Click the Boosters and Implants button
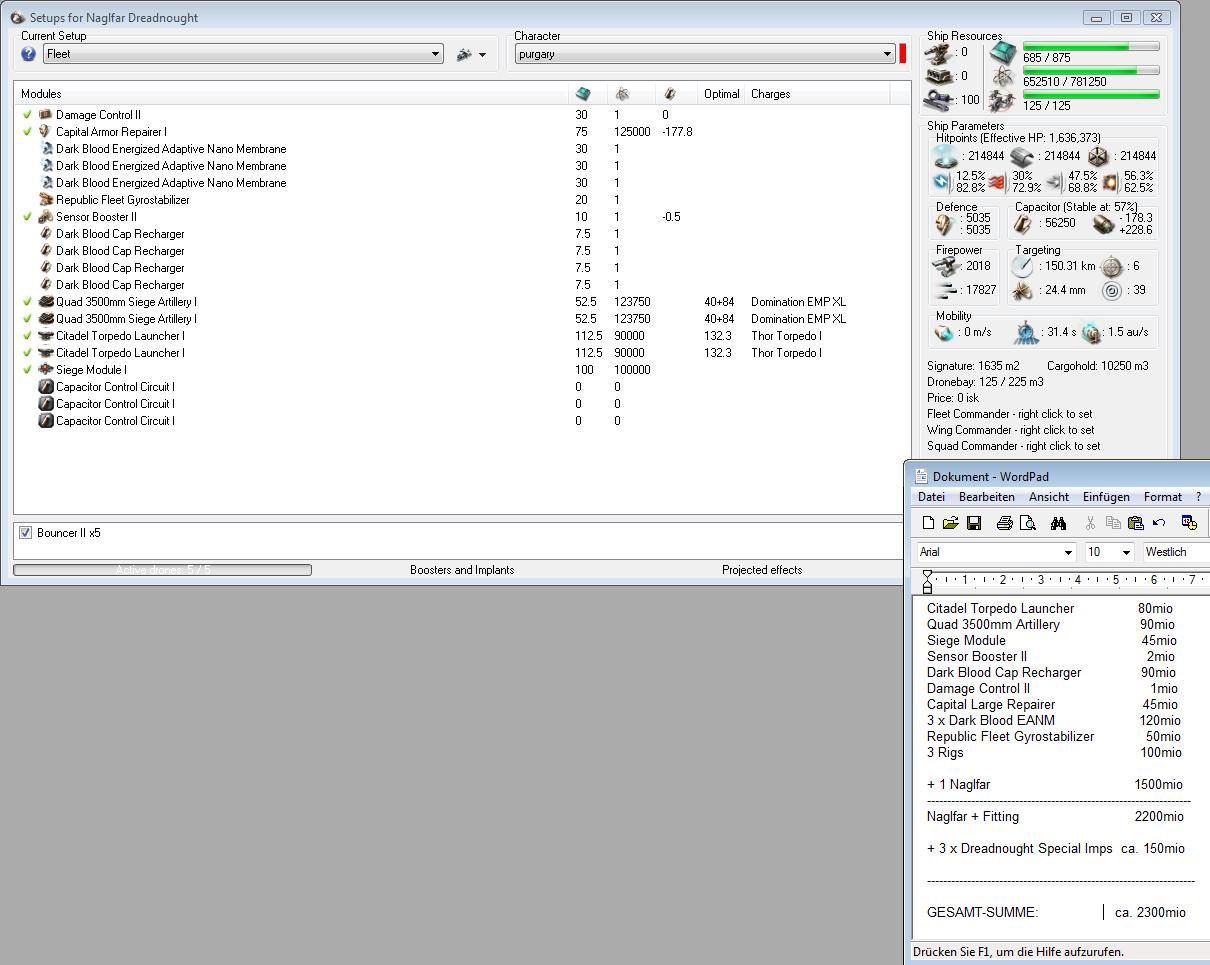 click(x=462, y=570)
